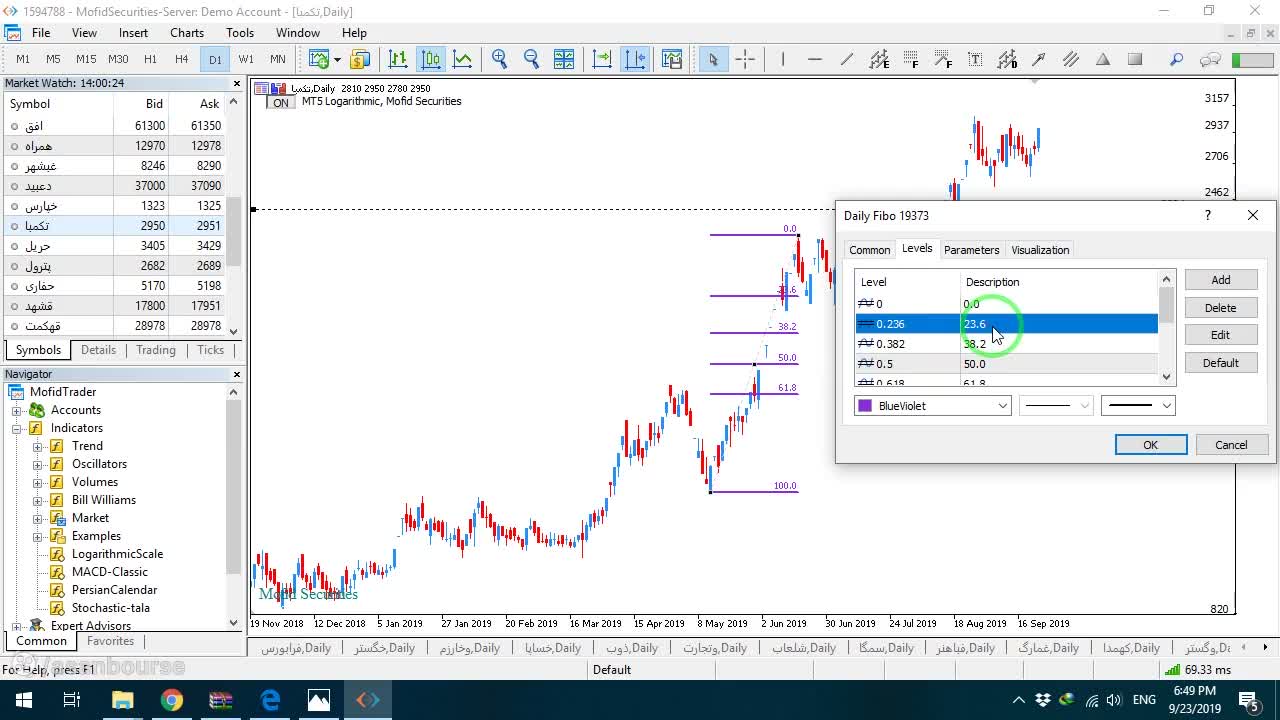Select the Fibonacci fan tool

[943, 59]
